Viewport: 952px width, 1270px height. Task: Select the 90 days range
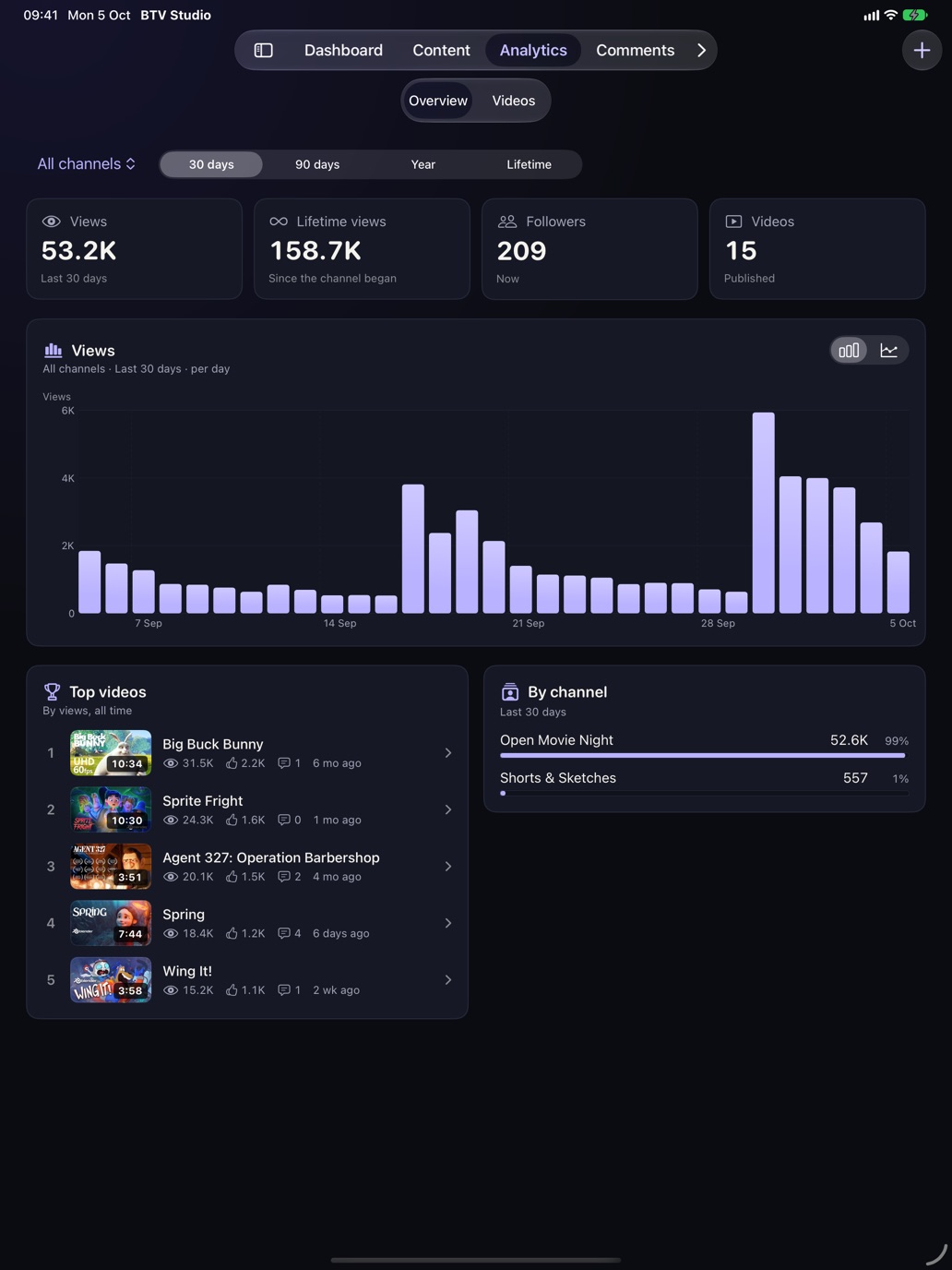317,164
